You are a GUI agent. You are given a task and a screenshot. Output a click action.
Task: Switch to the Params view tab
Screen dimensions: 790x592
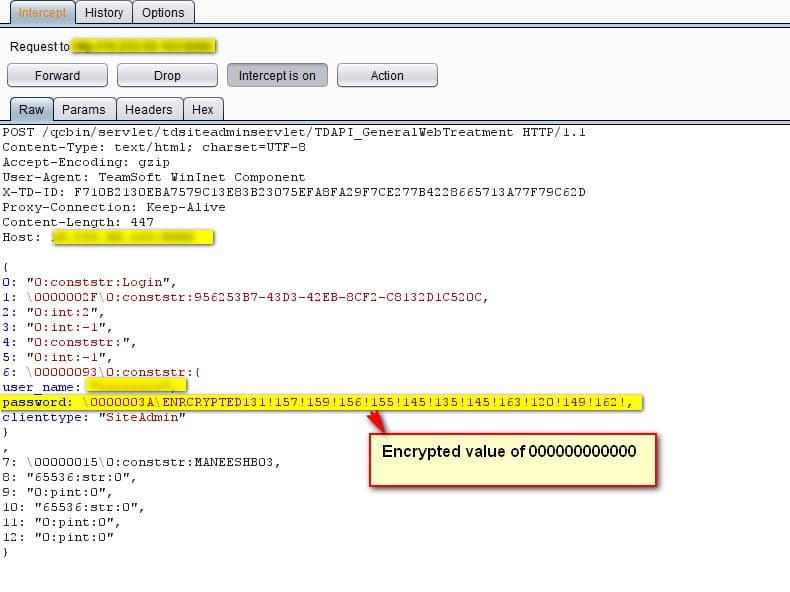click(x=83, y=110)
